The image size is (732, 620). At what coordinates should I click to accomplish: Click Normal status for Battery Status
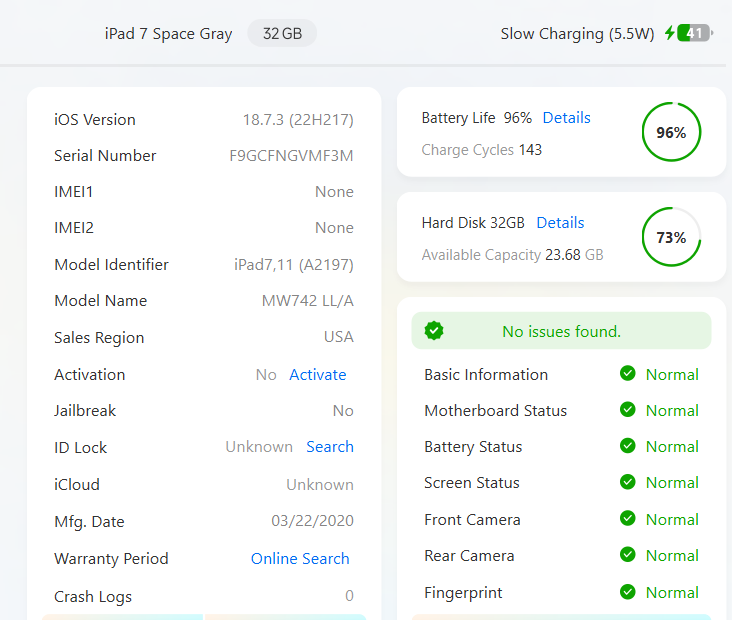pyautogui.click(x=672, y=446)
